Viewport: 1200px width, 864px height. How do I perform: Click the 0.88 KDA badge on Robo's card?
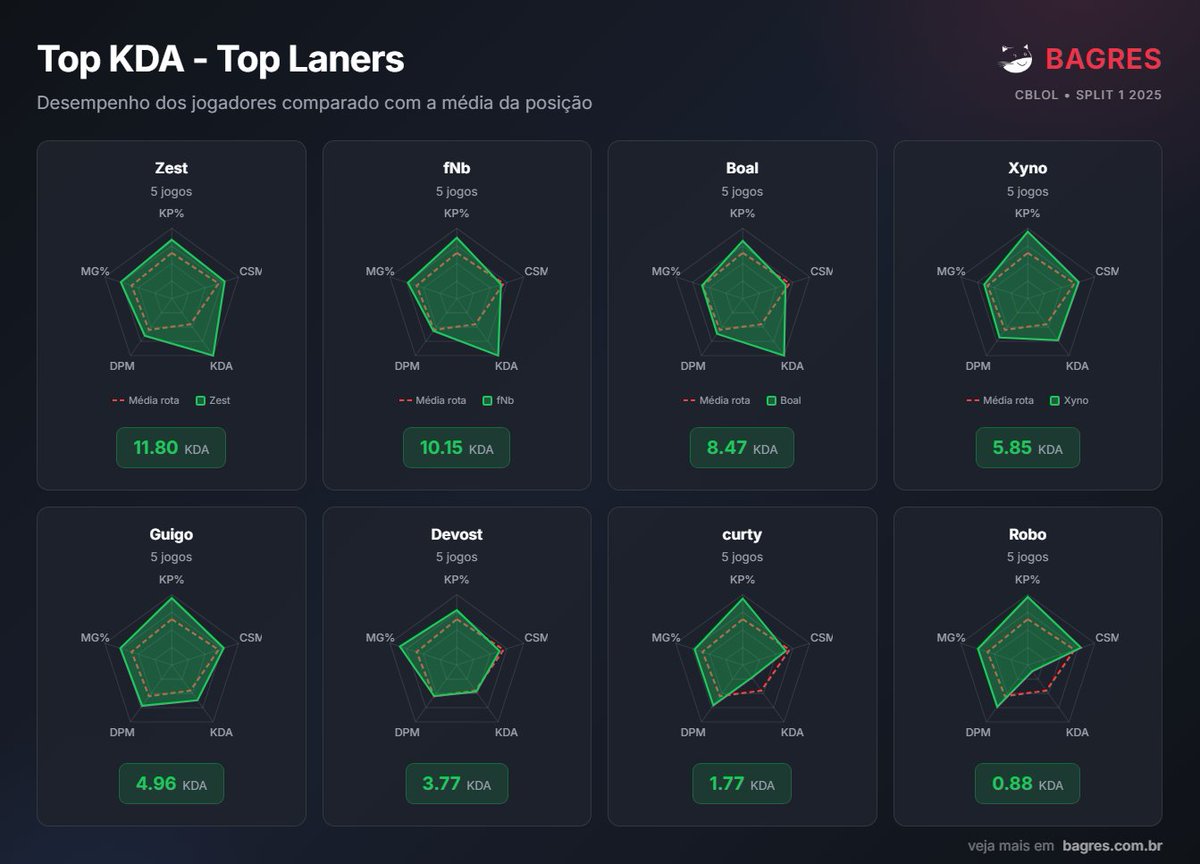pos(1027,784)
